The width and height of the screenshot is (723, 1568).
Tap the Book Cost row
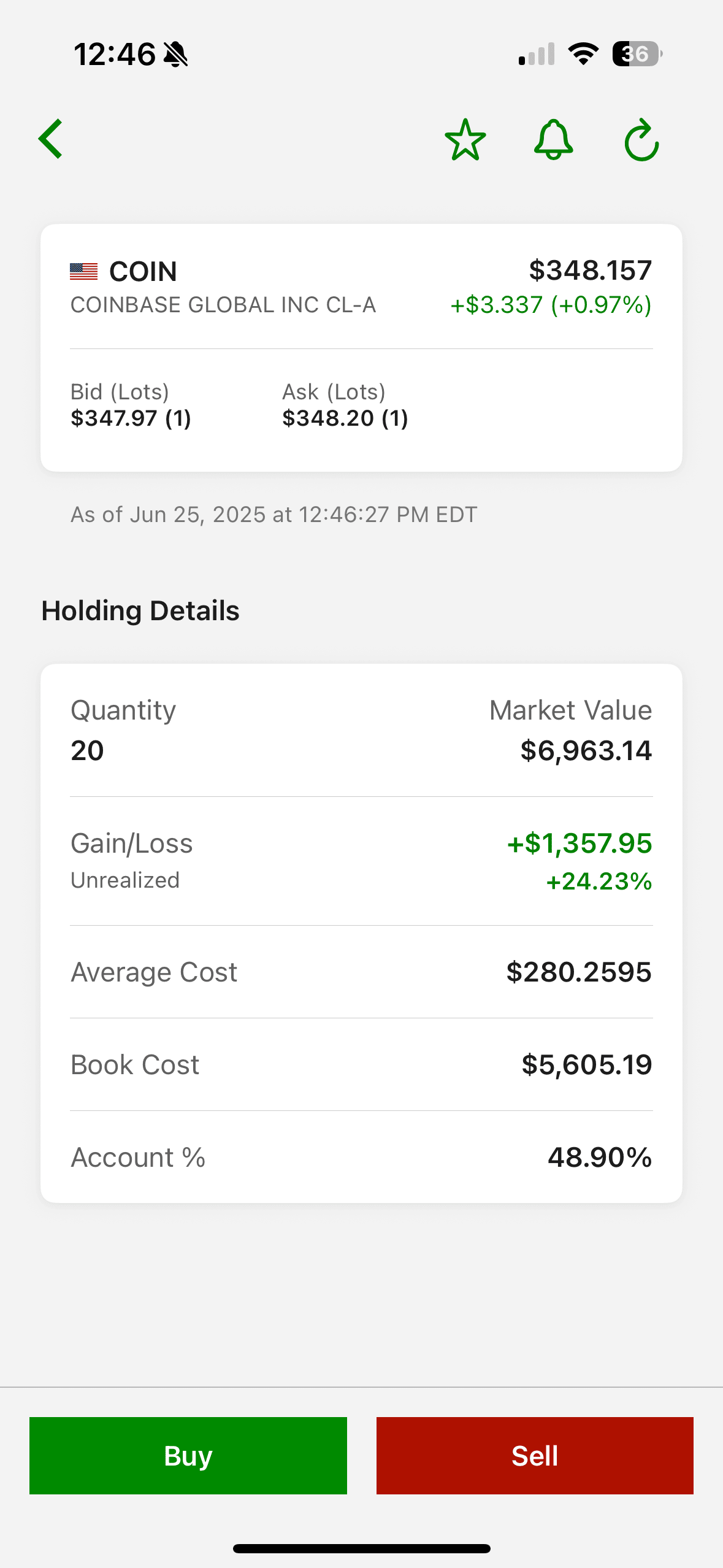[x=361, y=1064]
